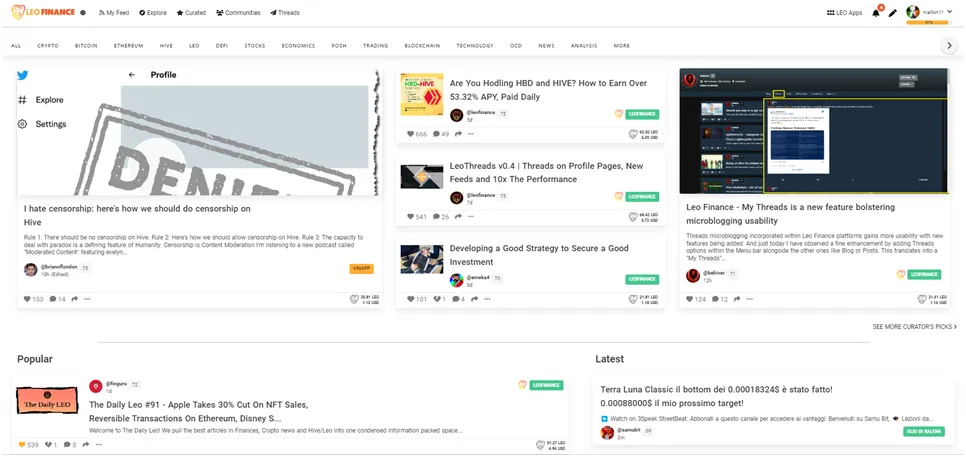The image size is (966, 457).
Task: Open more options on My Threads post
Action: click(750, 299)
